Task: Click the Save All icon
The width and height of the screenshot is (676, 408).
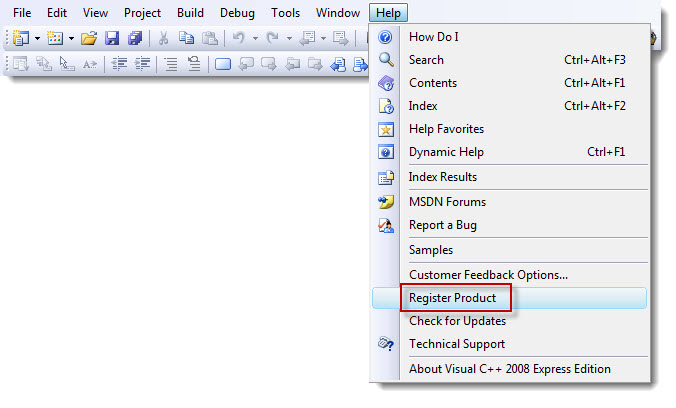Action: pos(135,38)
